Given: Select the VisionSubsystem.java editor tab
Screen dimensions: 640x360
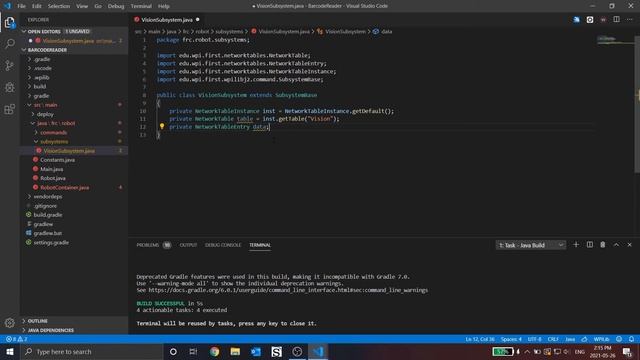Looking at the screenshot, I should pos(167,20).
